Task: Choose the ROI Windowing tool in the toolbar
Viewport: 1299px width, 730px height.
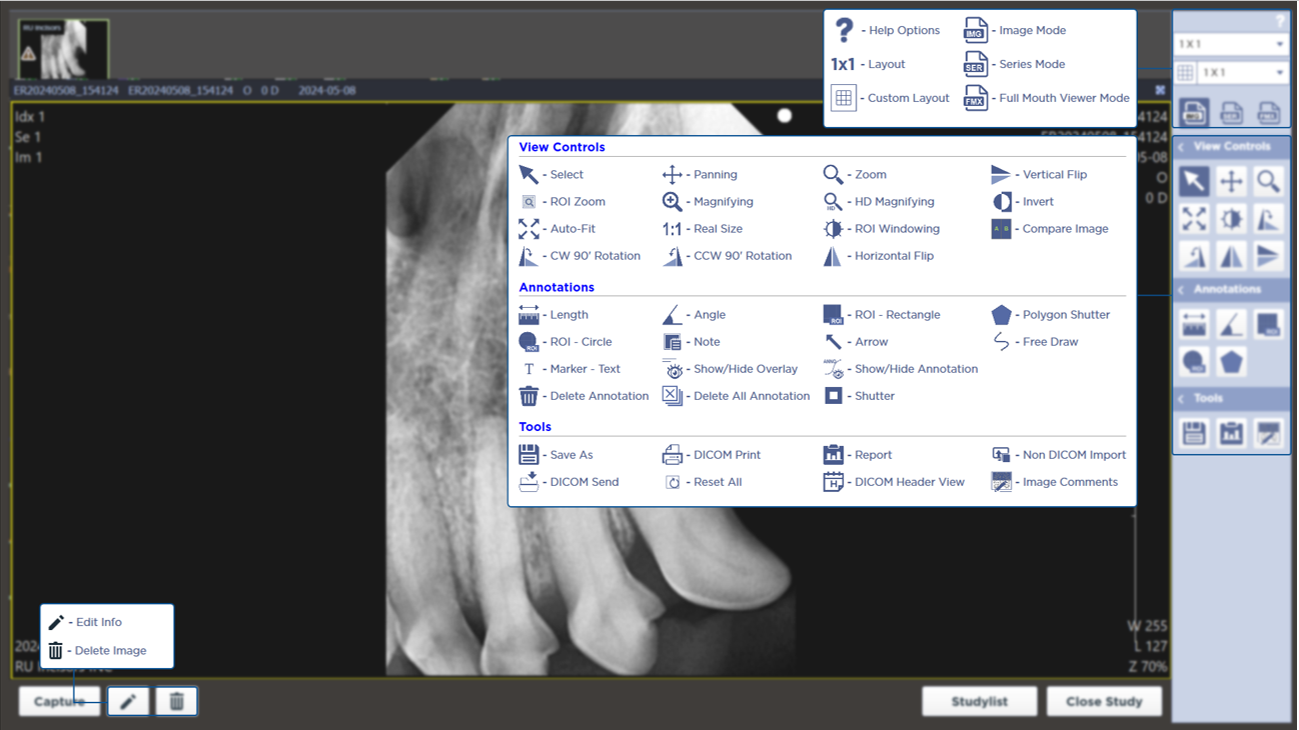Action: pyautogui.click(x=1231, y=219)
